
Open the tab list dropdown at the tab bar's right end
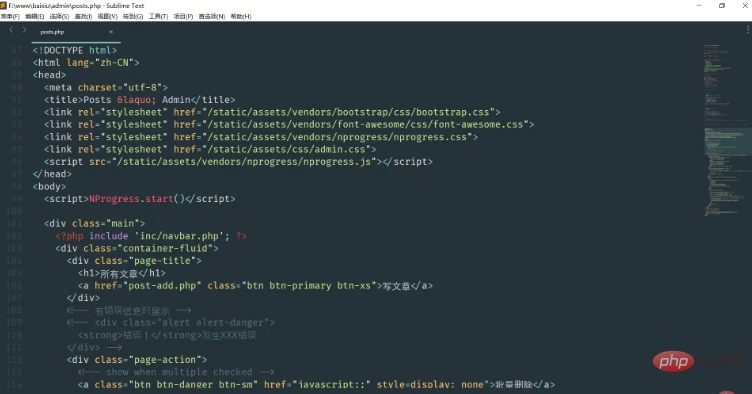pyautogui.click(x=748, y=30)
